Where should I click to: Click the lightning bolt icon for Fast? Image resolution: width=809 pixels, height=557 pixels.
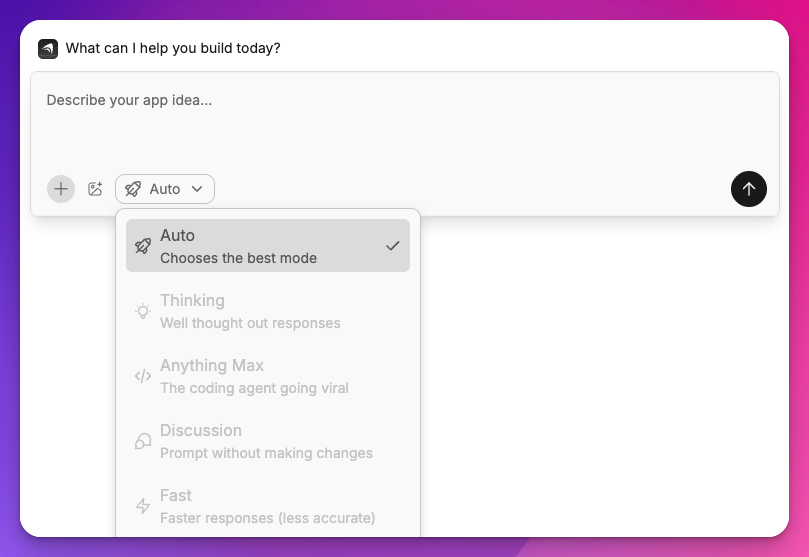point(143,506)
